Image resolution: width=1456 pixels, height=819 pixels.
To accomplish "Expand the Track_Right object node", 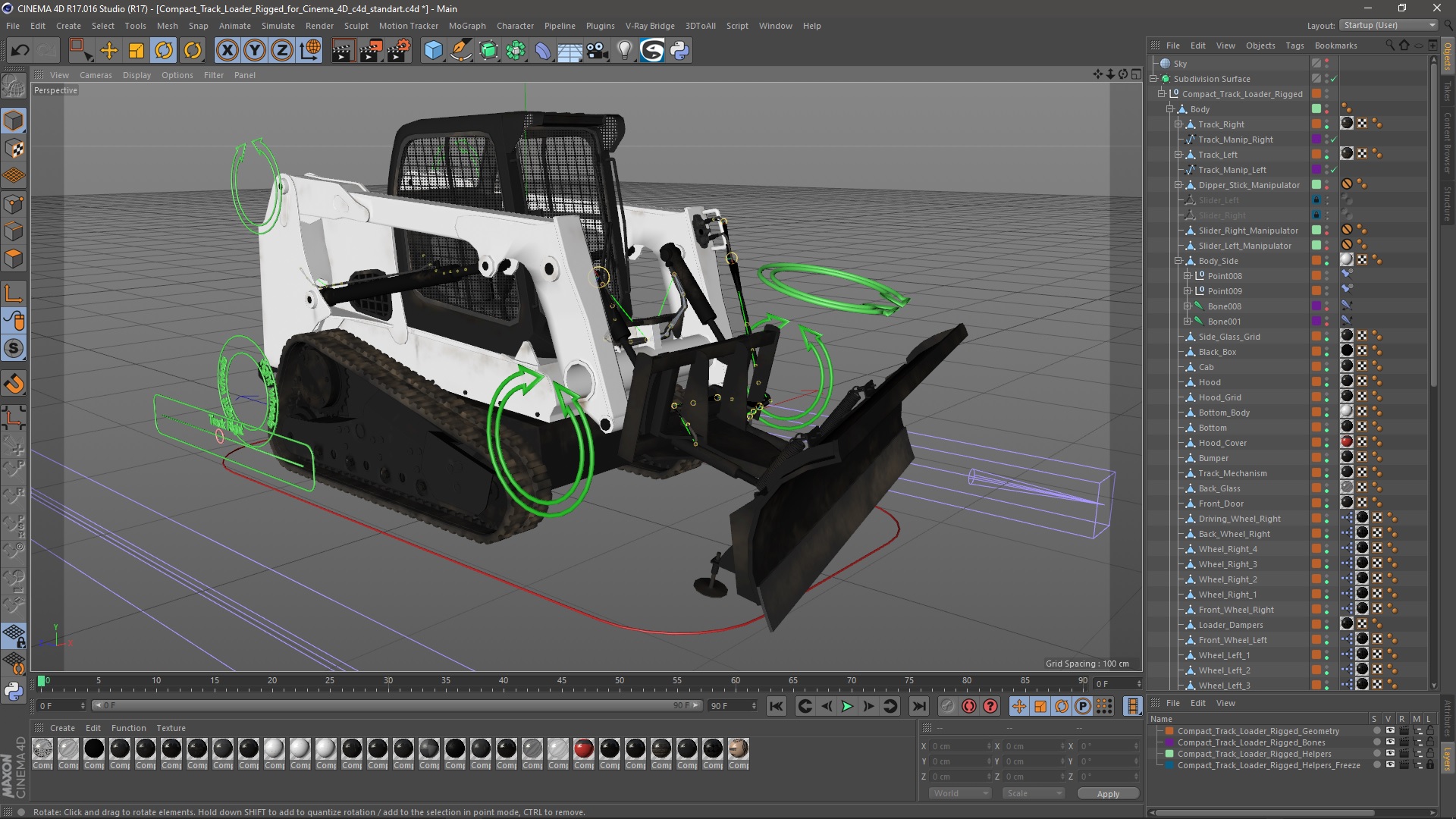I will pyautogui.click(x=1178, y=124).
